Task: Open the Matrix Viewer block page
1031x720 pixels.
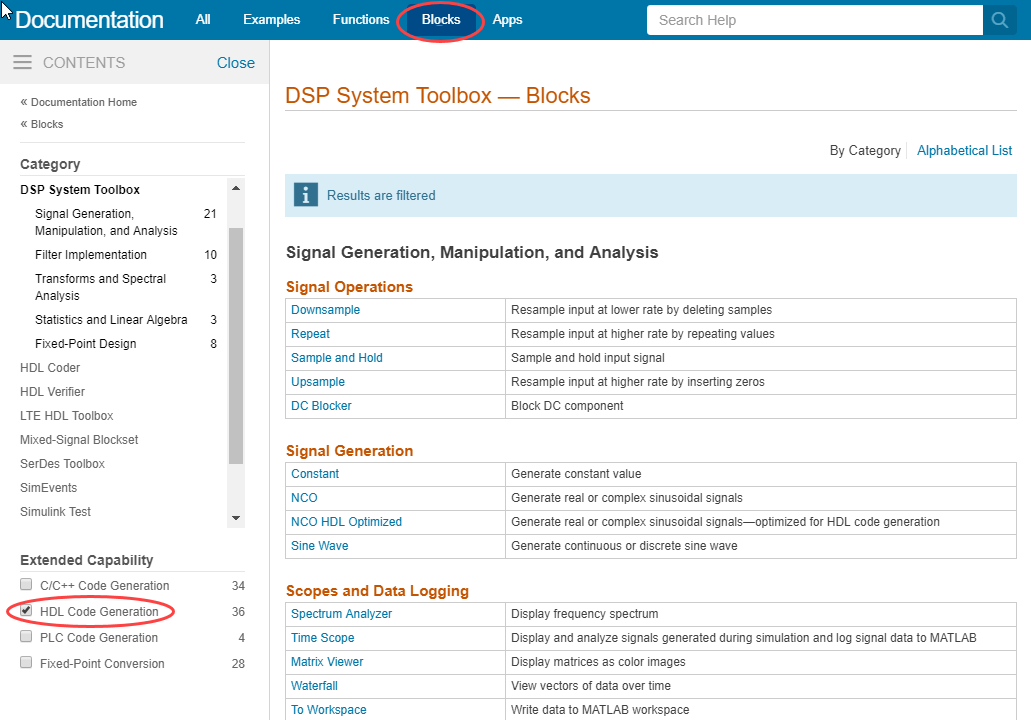Action: coord(327,662)
